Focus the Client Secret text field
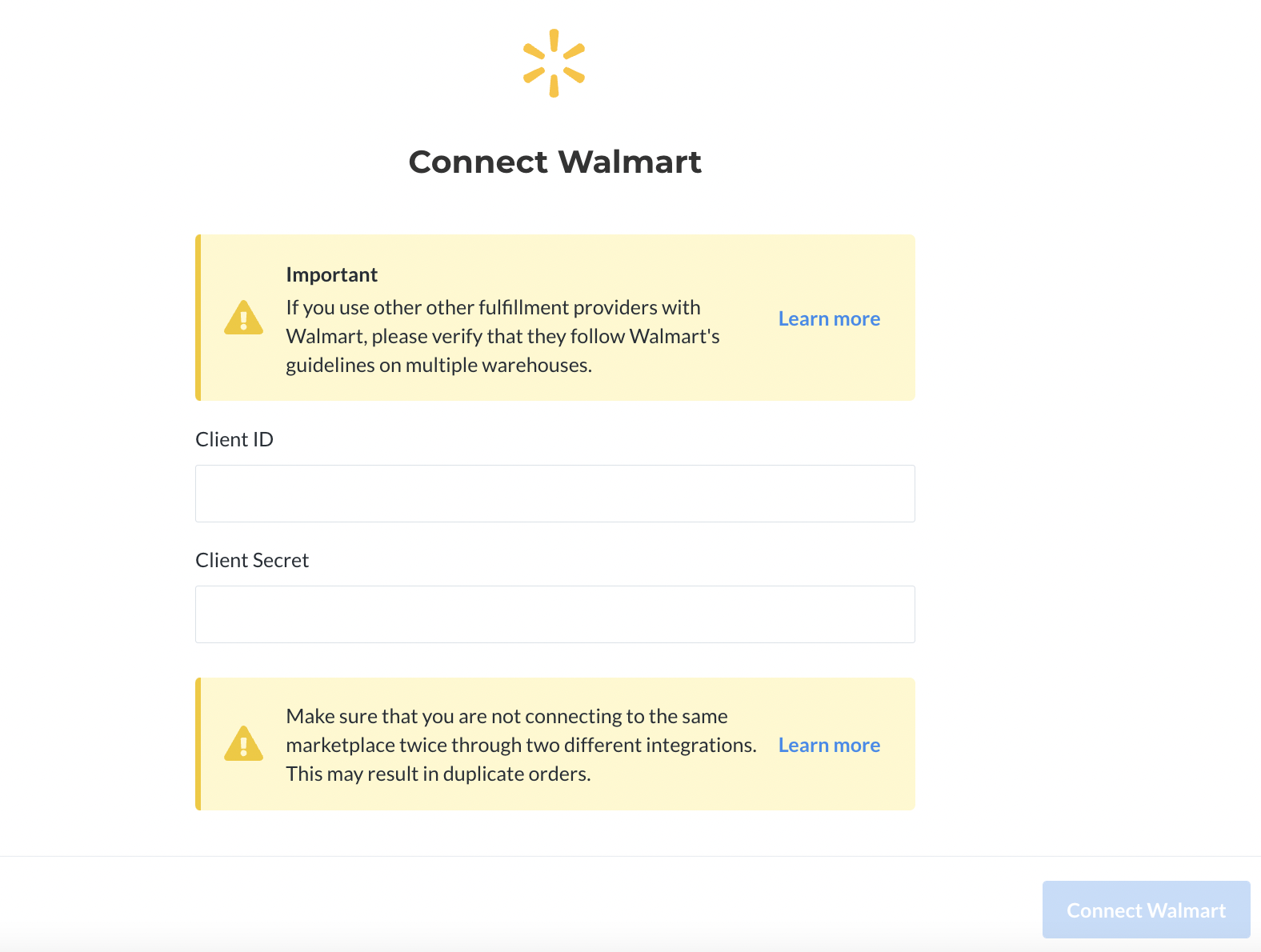The height and width of the screenshot is (952, 1261). (555, 614)
